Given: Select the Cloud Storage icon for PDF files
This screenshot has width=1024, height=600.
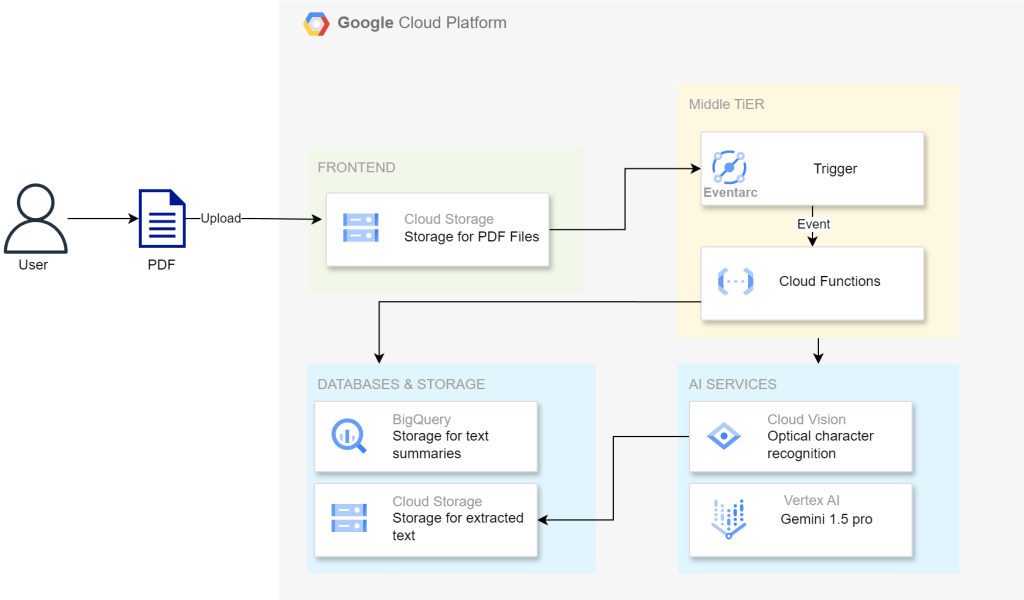Looking at the screenshot, I should (360, 227).
